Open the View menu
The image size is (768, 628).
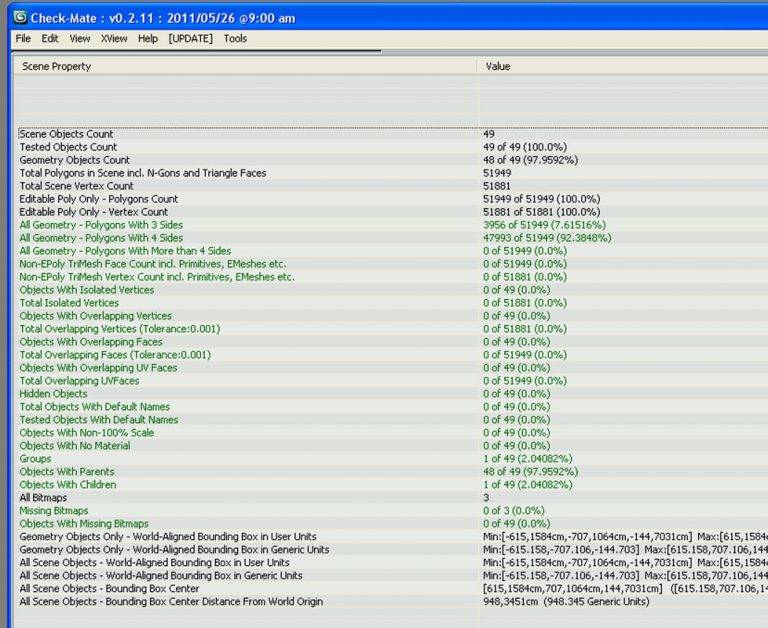point(80,39)
